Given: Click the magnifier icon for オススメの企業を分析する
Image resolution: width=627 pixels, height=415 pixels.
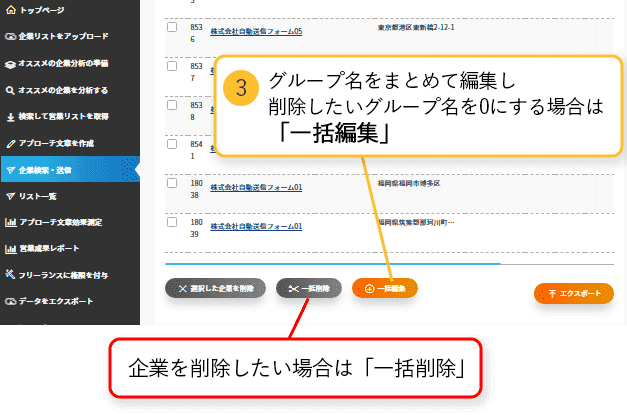Looking at the screenshot, I should [x=10, y=90].
